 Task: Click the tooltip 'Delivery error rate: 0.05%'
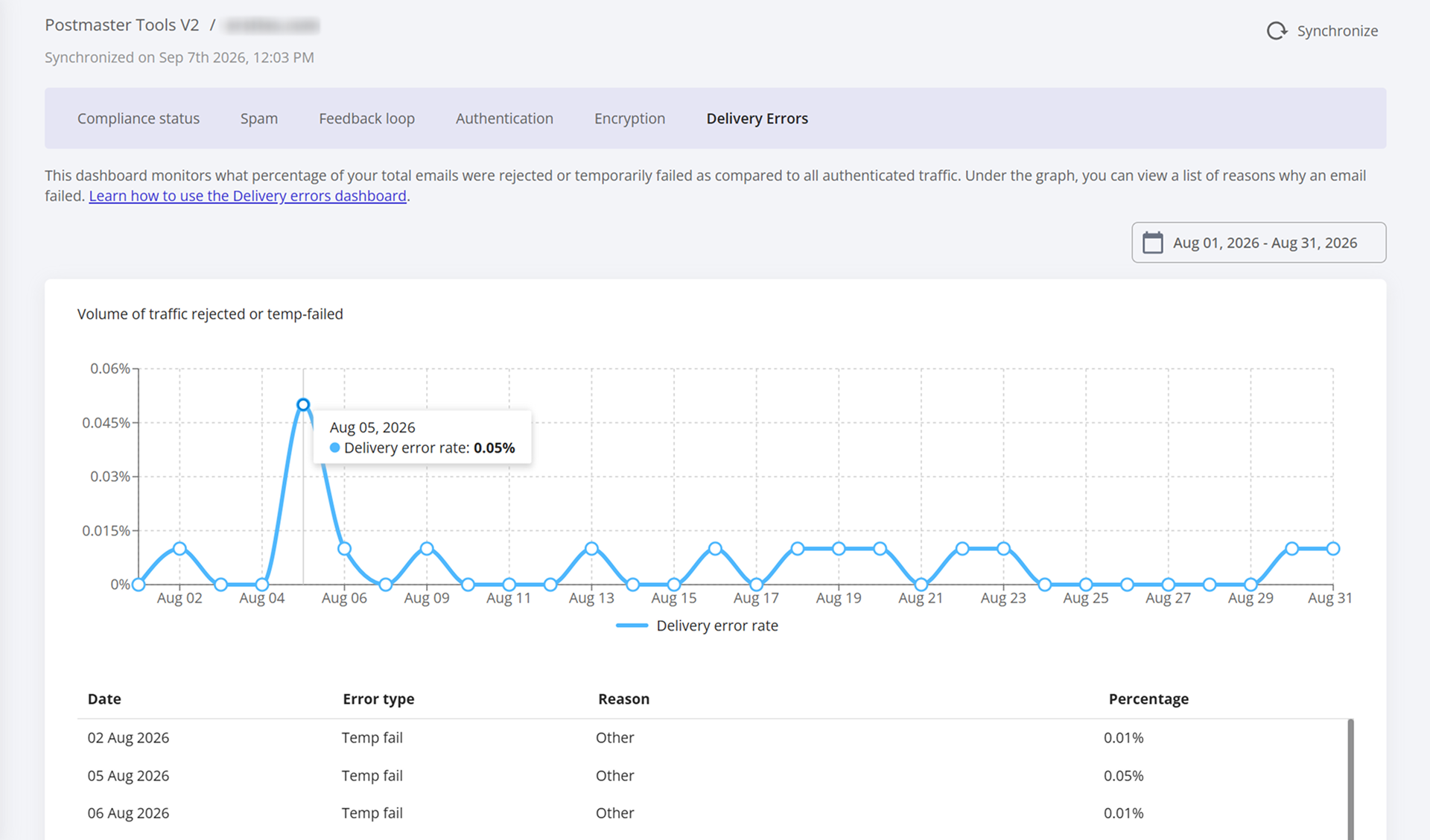pos(422,448)
